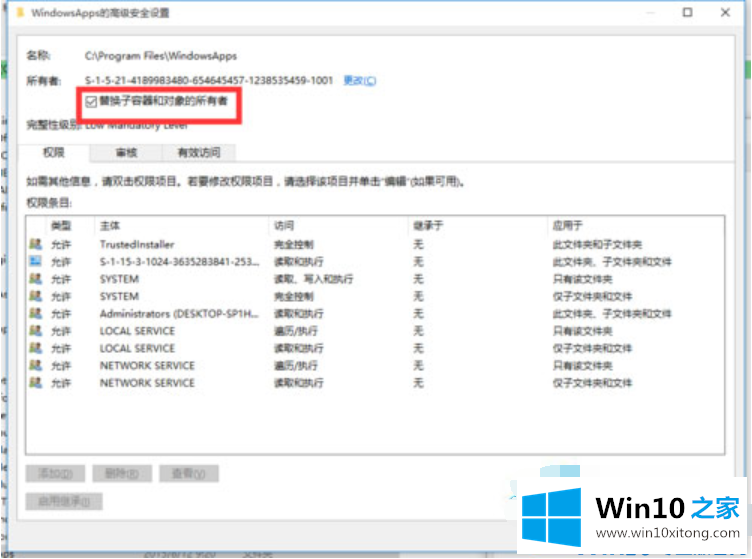Click the path C:\Program Files\WindowsApps
The width and height of the screenshot is (752, 559).
[x=161, y=56]
